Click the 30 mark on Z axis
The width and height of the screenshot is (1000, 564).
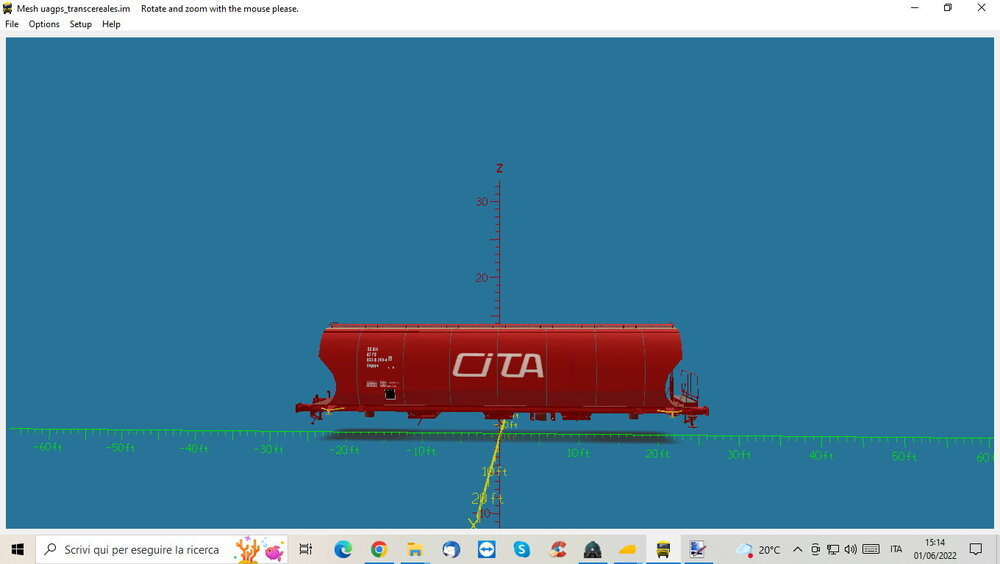(482, 202)
